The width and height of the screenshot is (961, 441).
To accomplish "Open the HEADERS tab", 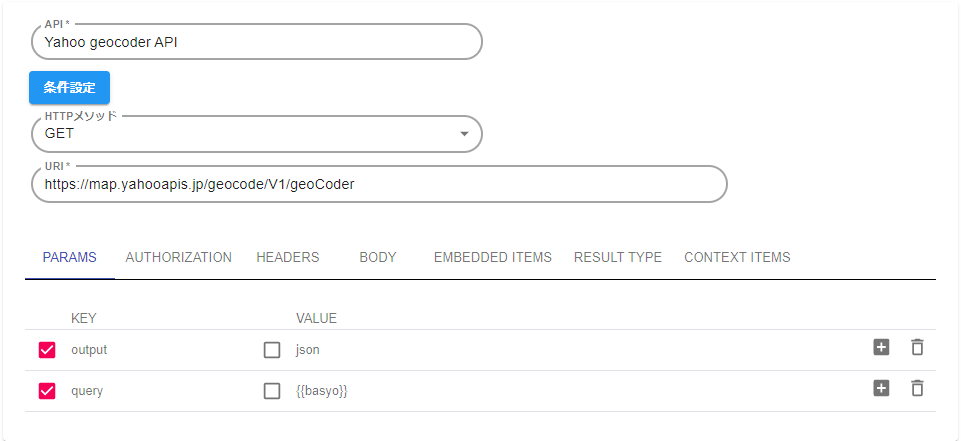I will point(288,257).
